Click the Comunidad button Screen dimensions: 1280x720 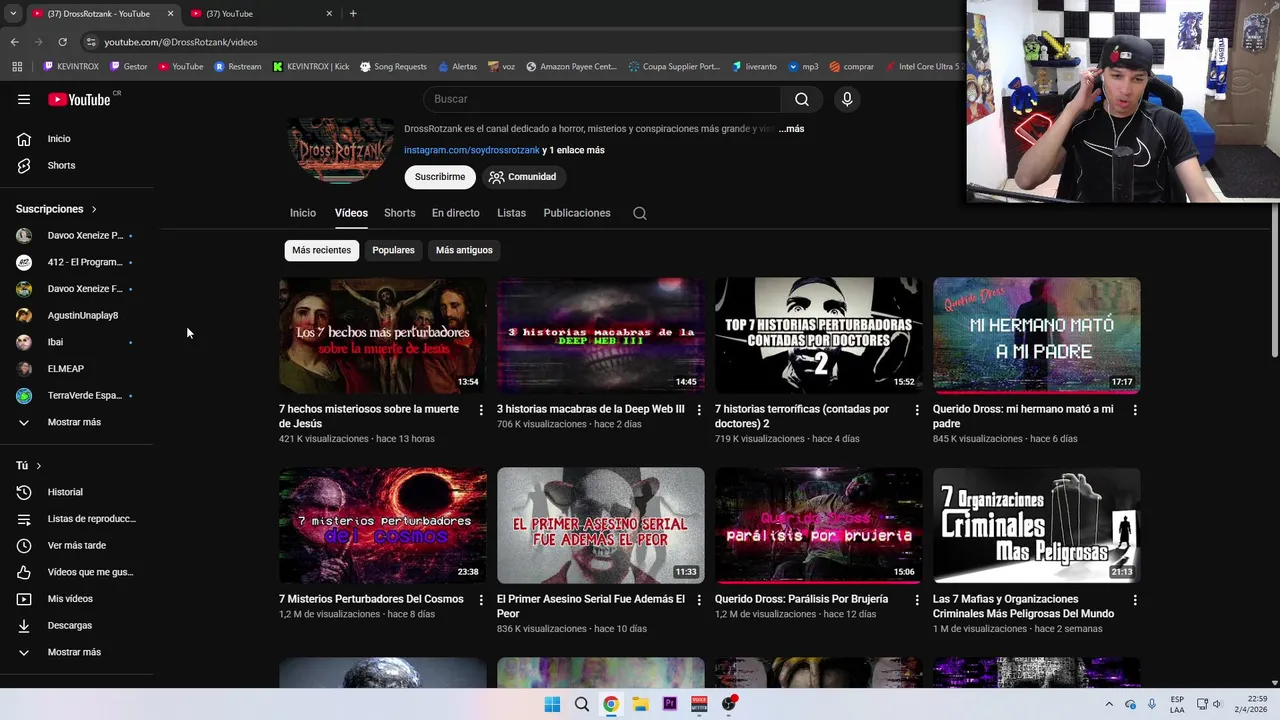pos(522,177)
